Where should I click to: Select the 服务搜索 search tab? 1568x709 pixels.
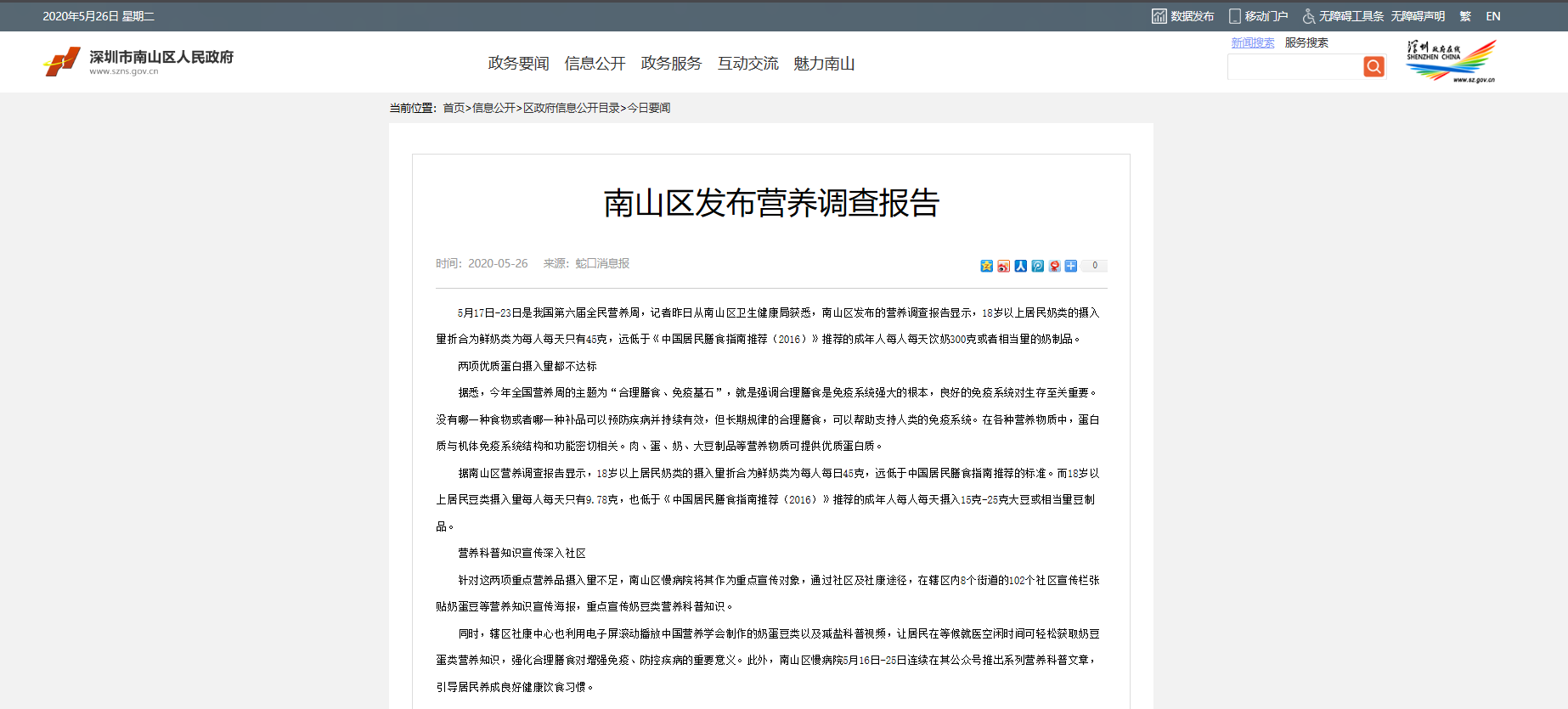1306,42
